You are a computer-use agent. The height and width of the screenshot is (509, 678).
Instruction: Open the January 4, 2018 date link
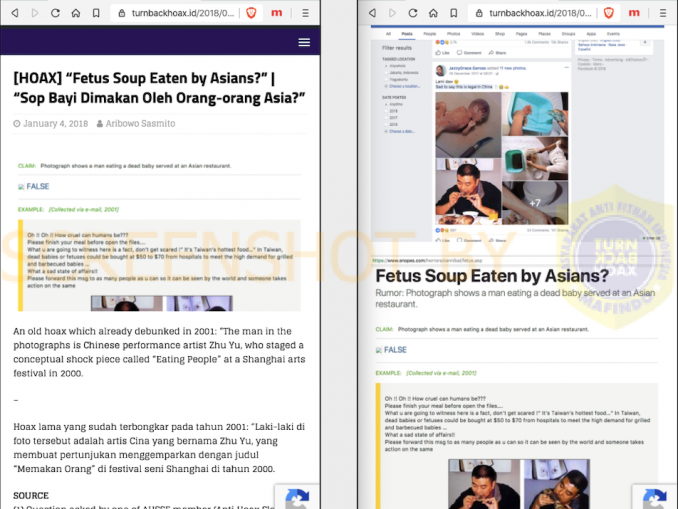pos(55,124)
